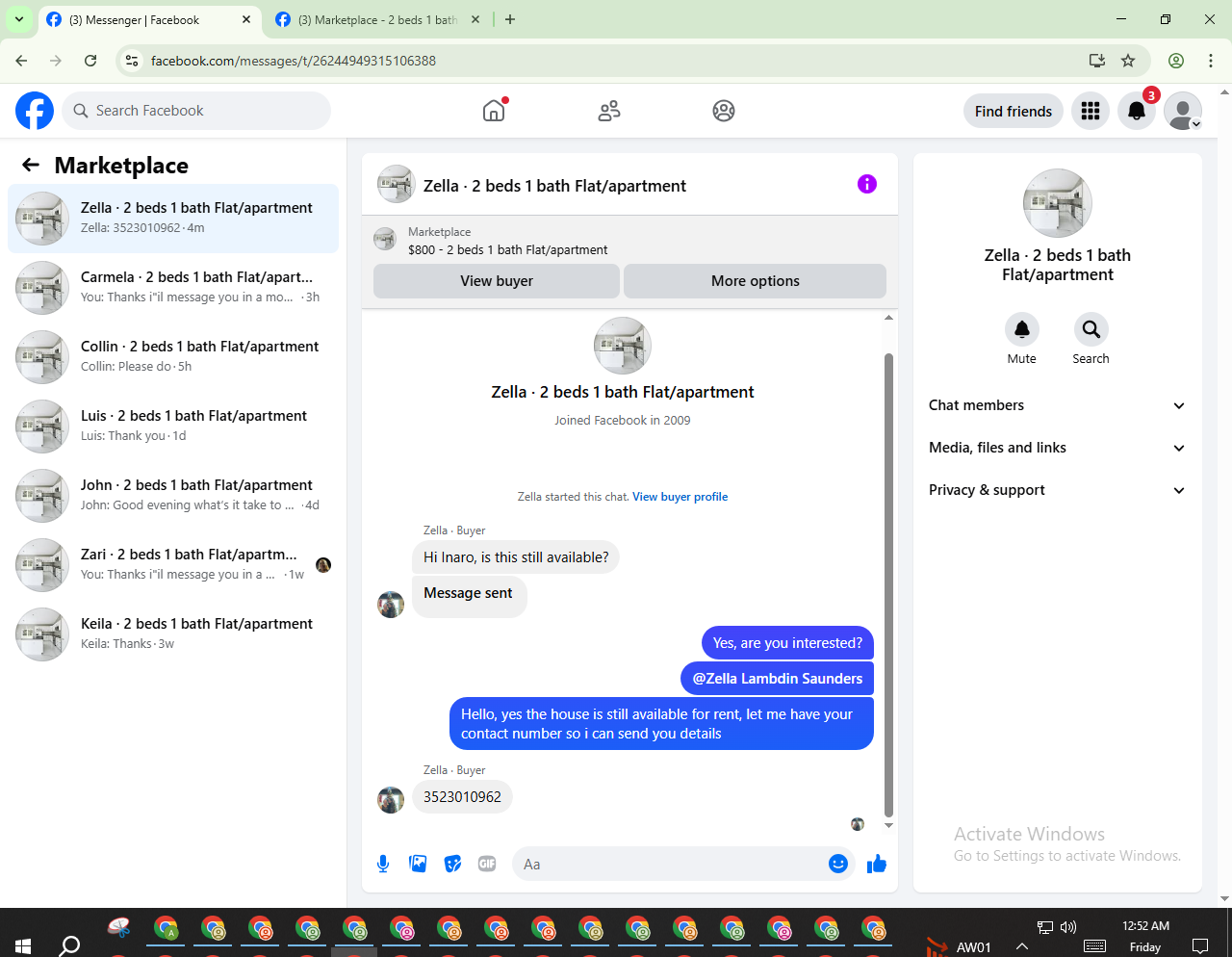Open Windows taskbar search
Screen dimensions: 1232x957
coord(69,944)
